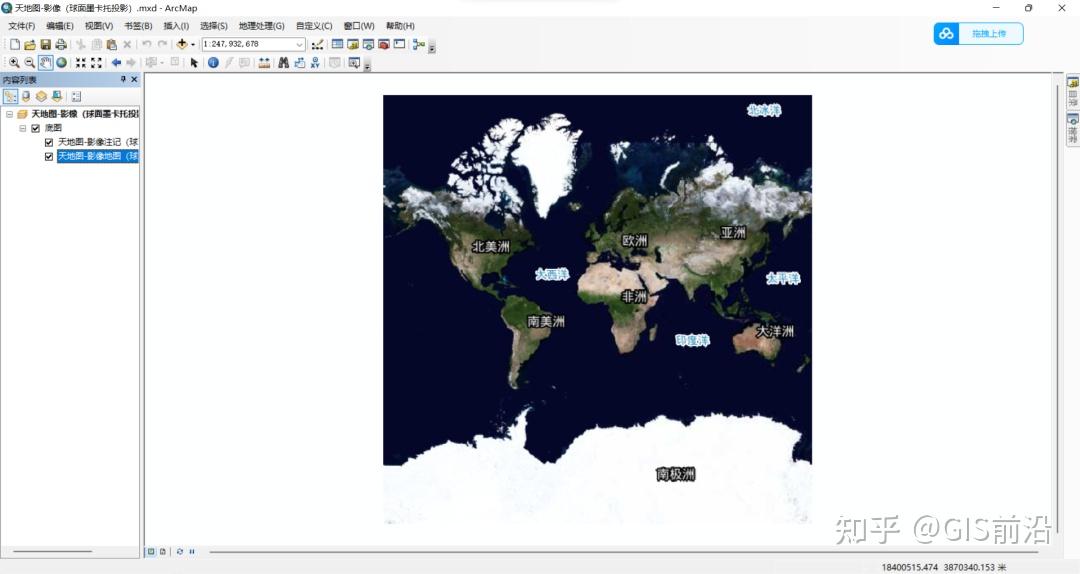
Task: Print the map
Action: [x=61, y=45]
